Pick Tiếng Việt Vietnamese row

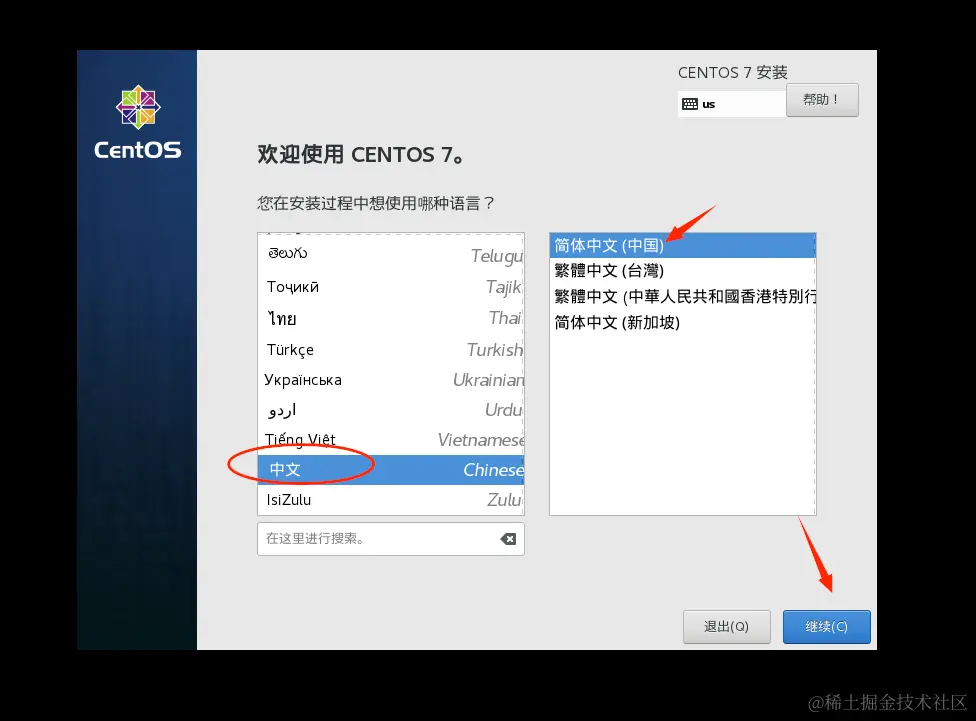coord(391,440)
